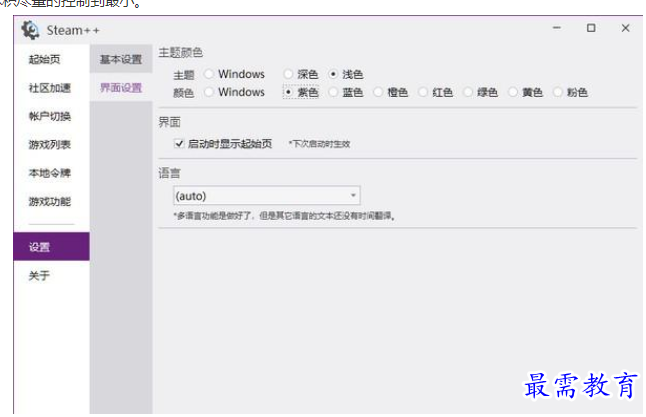Open the 关于 about page
The image size is (646, 417).
tap(40, 275)
